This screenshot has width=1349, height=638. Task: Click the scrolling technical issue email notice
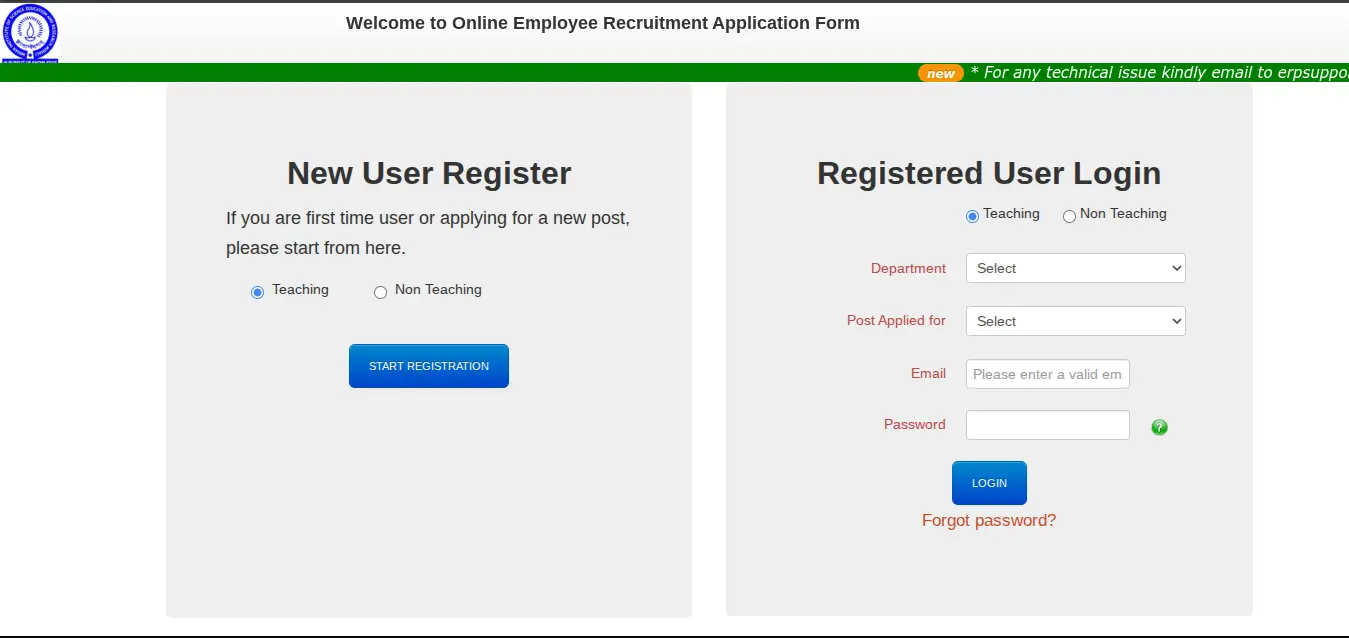pyautogui.click(x=1159, y=72)
